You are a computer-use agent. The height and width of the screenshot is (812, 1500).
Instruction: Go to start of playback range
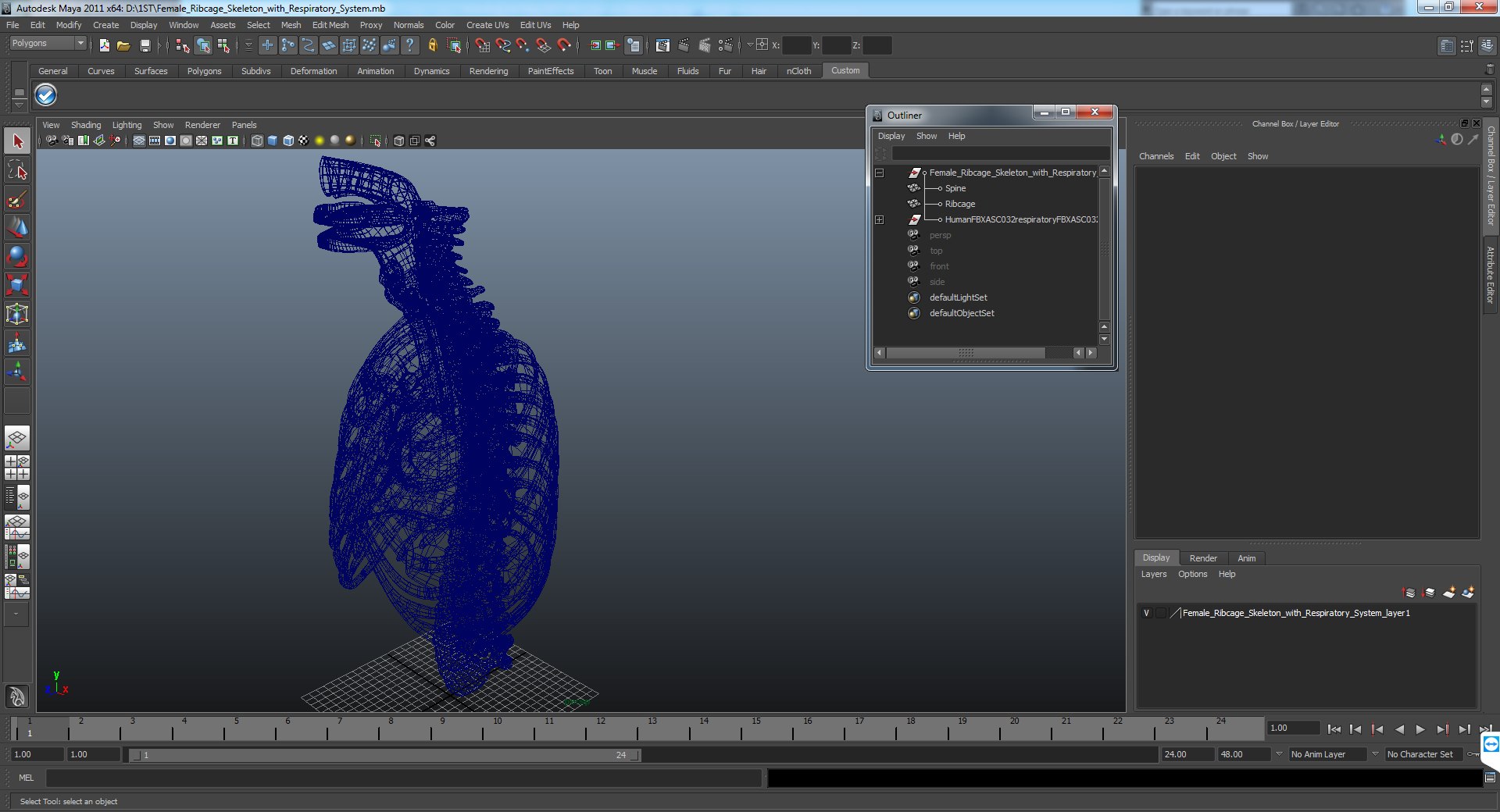[1334, 729]
